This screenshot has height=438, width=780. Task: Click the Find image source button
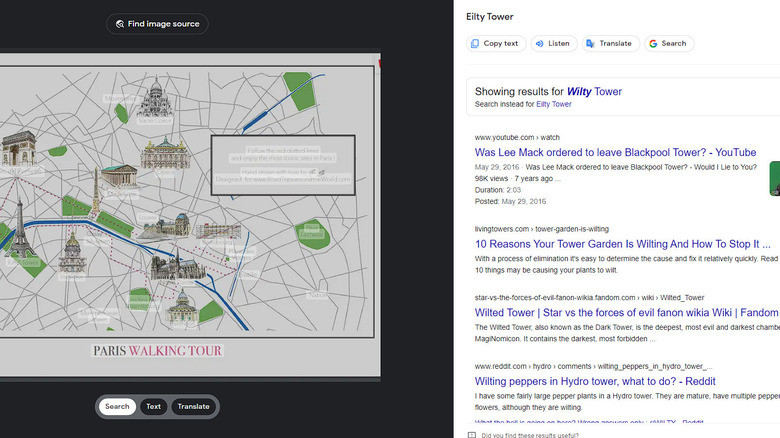click(158, 23)
